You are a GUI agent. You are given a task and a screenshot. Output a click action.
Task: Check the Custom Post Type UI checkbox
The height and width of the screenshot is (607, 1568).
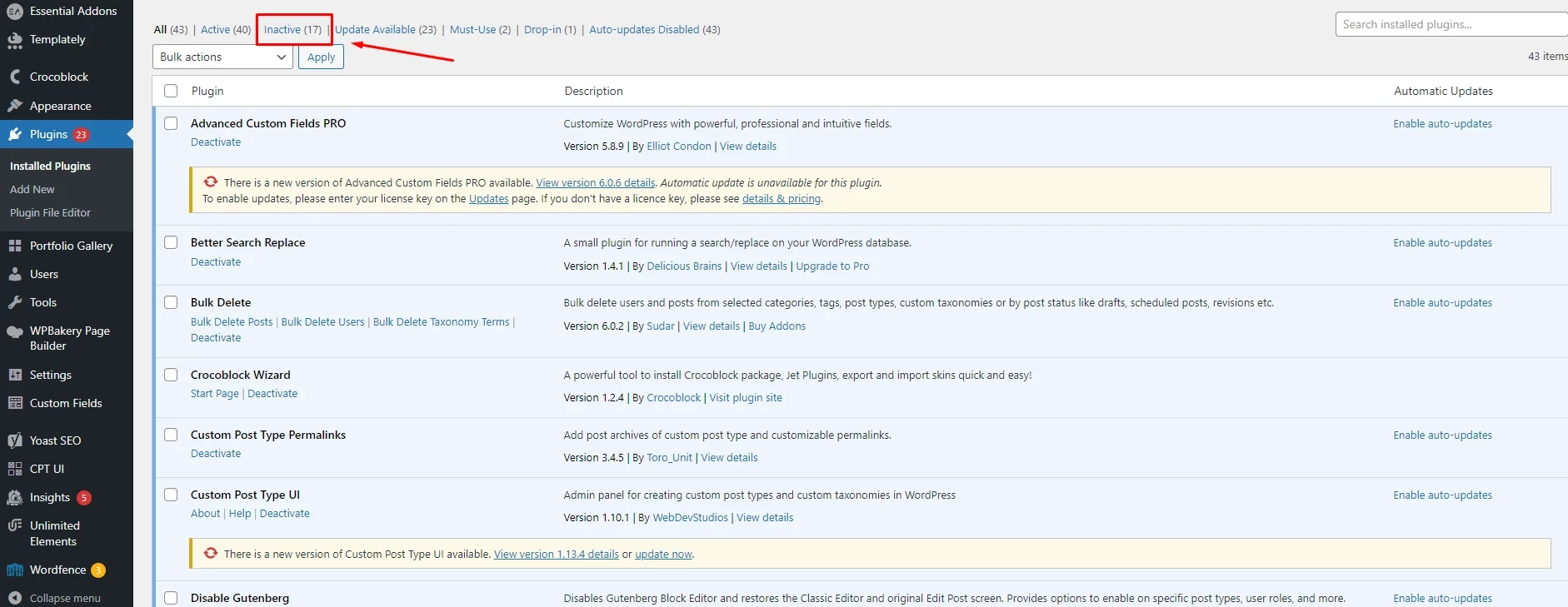point(171,495)
